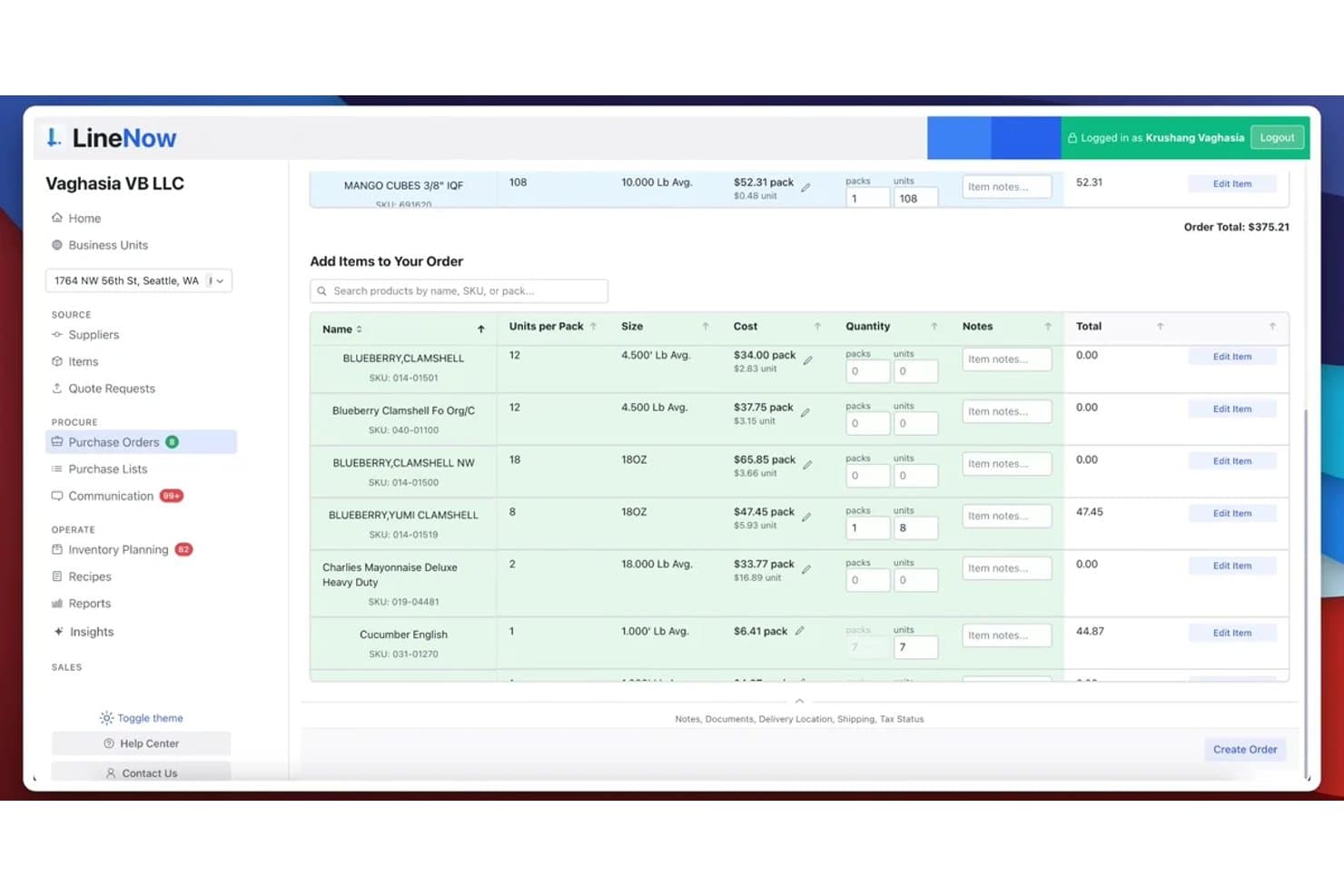Image resolution: width=1344 pixels, height=896 pixels.
Task: Click the sun icon for theme
Action: coord(106,718)
